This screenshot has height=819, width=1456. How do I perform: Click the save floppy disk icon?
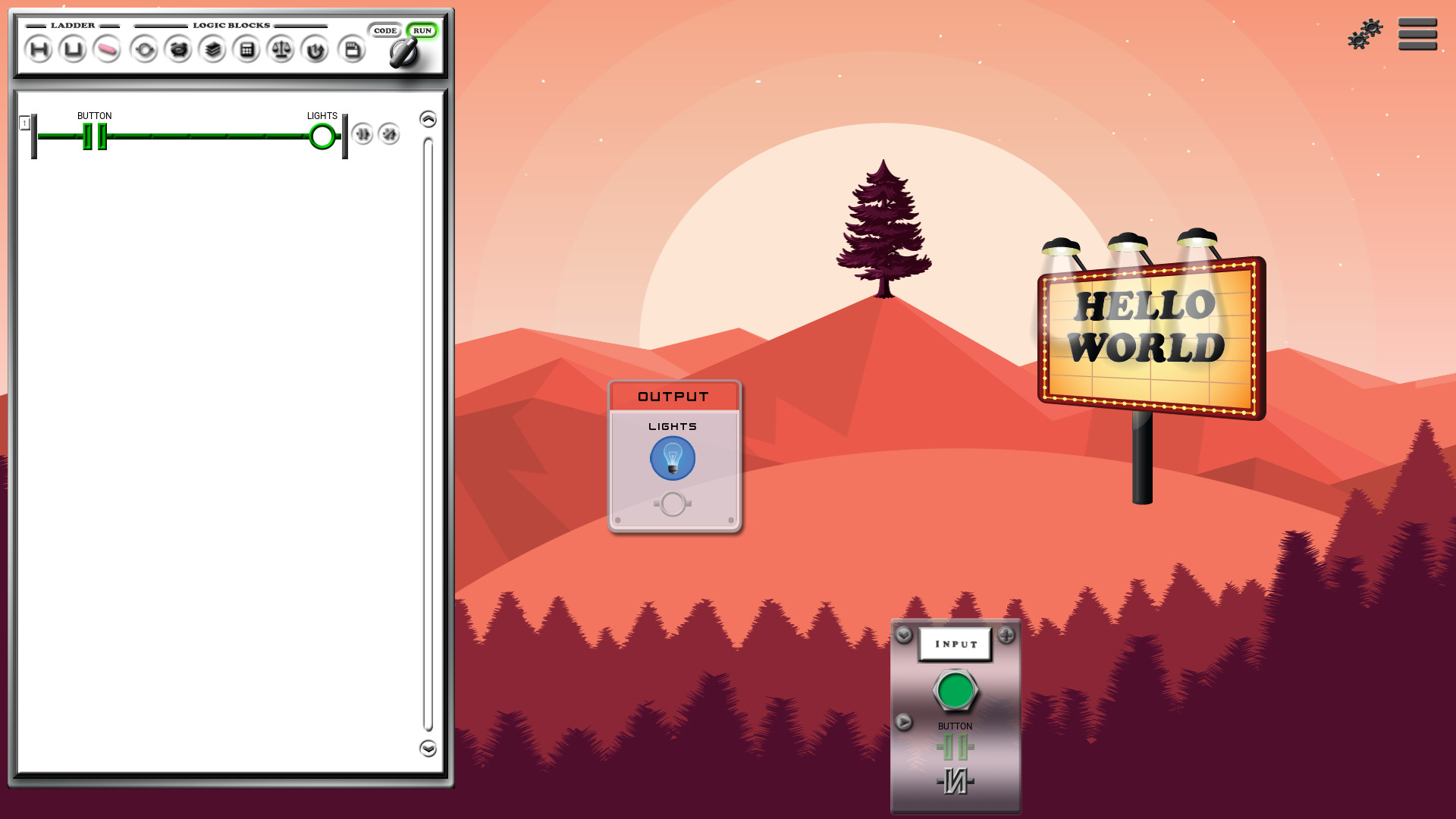pyautogui.click(x=350, y=50)
